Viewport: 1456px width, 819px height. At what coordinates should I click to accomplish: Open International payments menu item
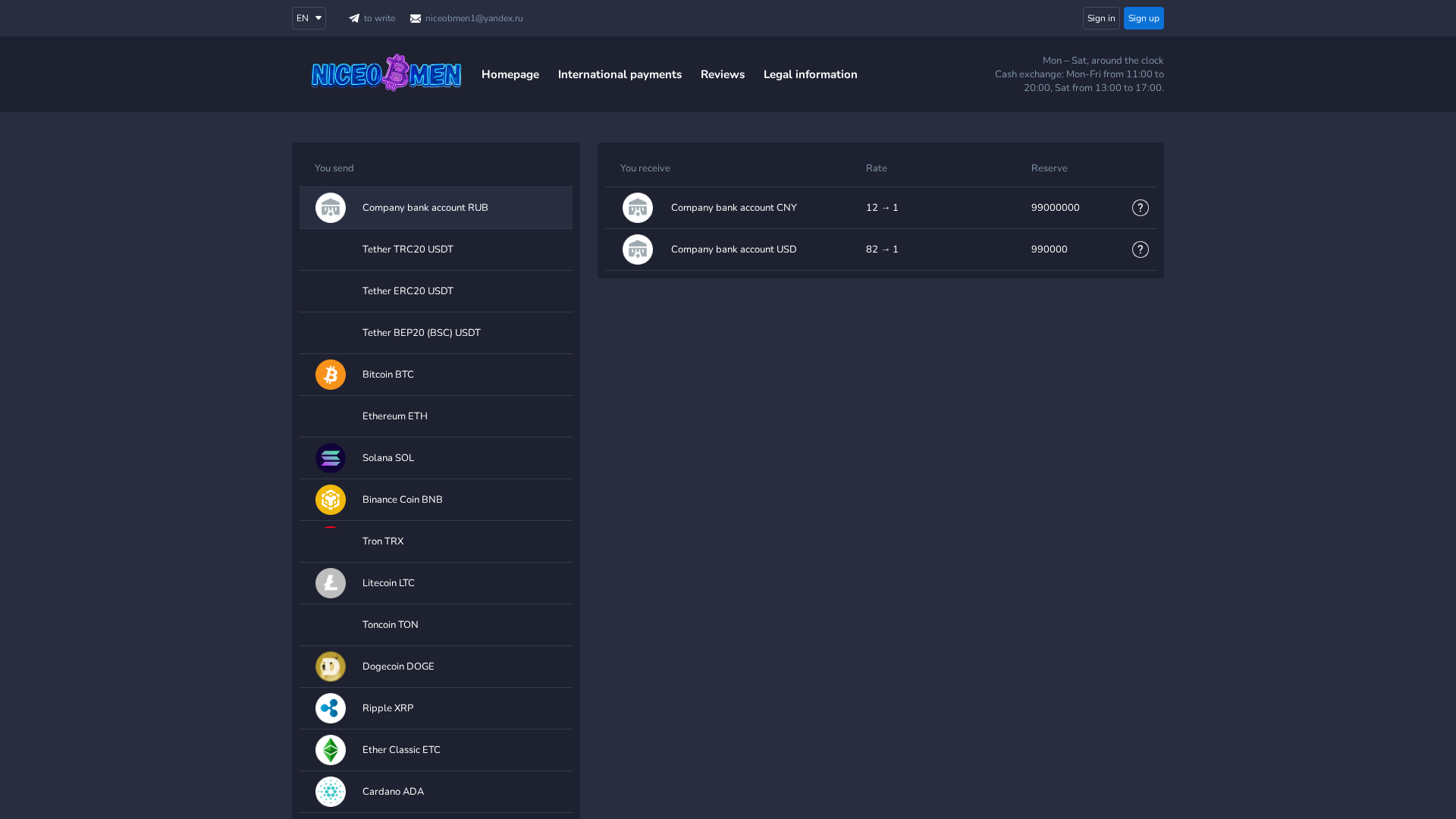[x=620, y=74]
